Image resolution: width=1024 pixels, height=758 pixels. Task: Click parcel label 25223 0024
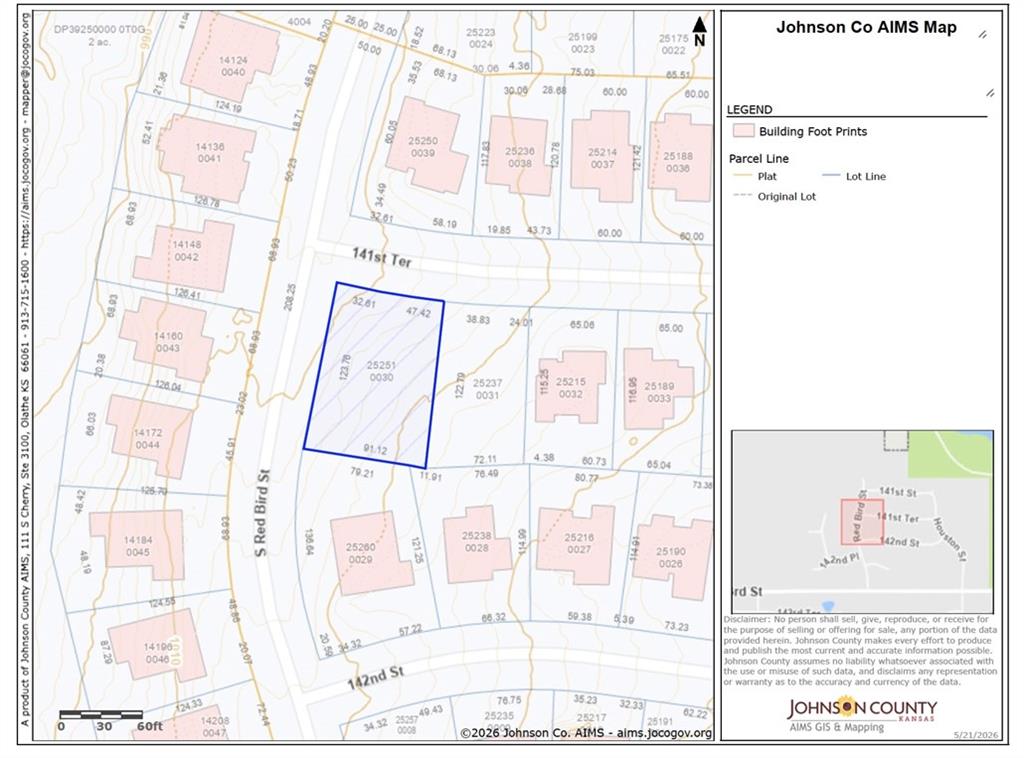pyautogui.click(x=481, y=38)
